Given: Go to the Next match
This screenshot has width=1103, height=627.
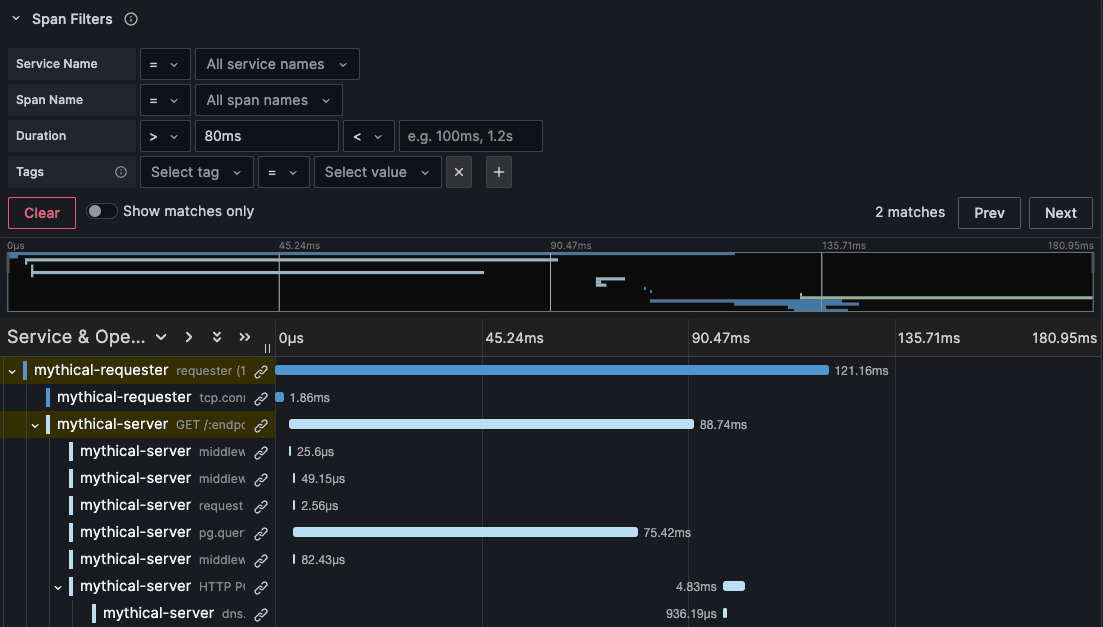Looking at the screenshot, I should coord(1060,212).
